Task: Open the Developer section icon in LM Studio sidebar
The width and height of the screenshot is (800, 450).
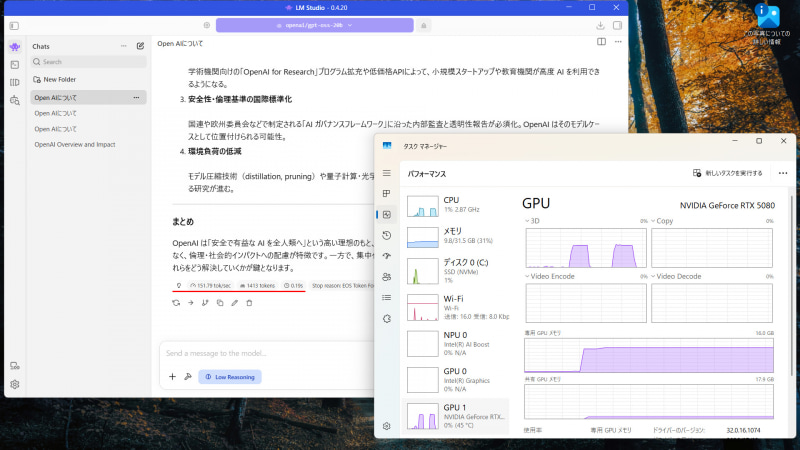Action: pos(15,65)
